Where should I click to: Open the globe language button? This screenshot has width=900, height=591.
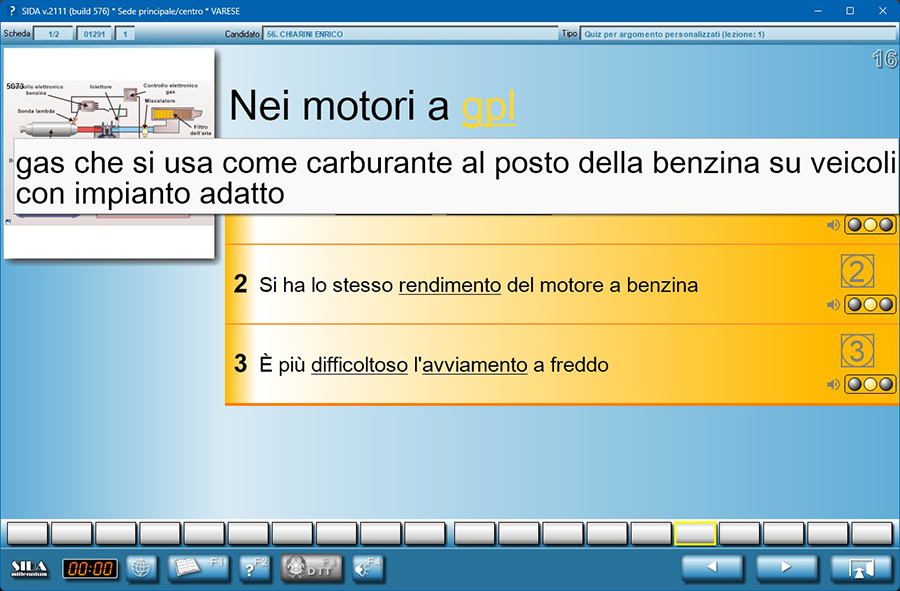point(142,568)
